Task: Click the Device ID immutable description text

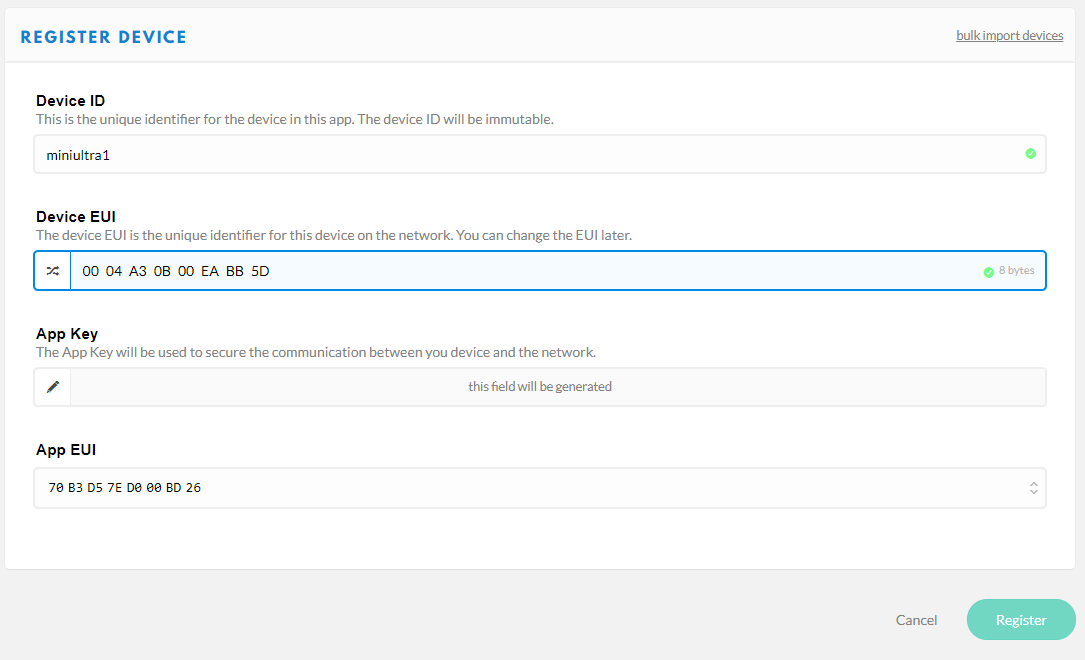Action: click(294, 119)
